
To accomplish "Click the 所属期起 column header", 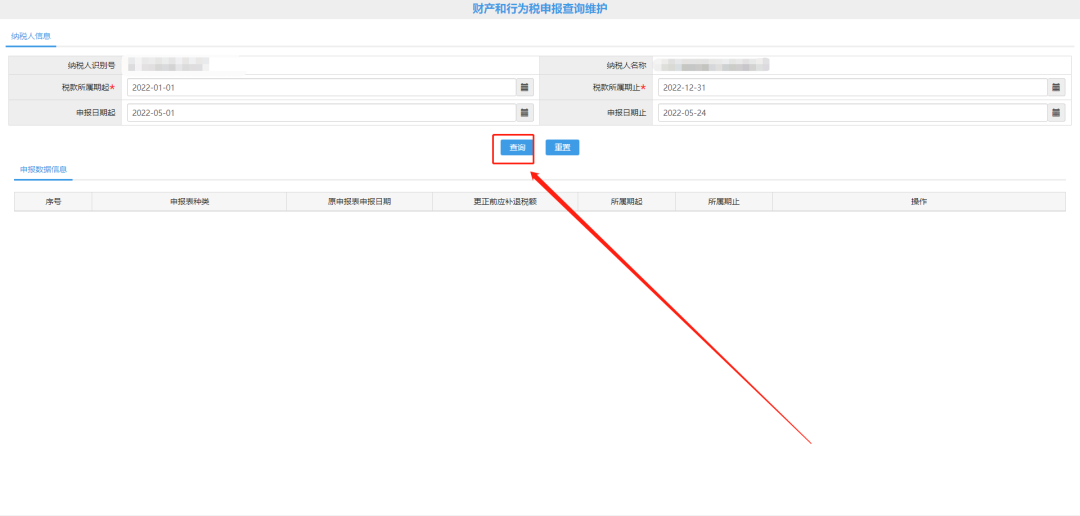I will click(x=626, y=202).
